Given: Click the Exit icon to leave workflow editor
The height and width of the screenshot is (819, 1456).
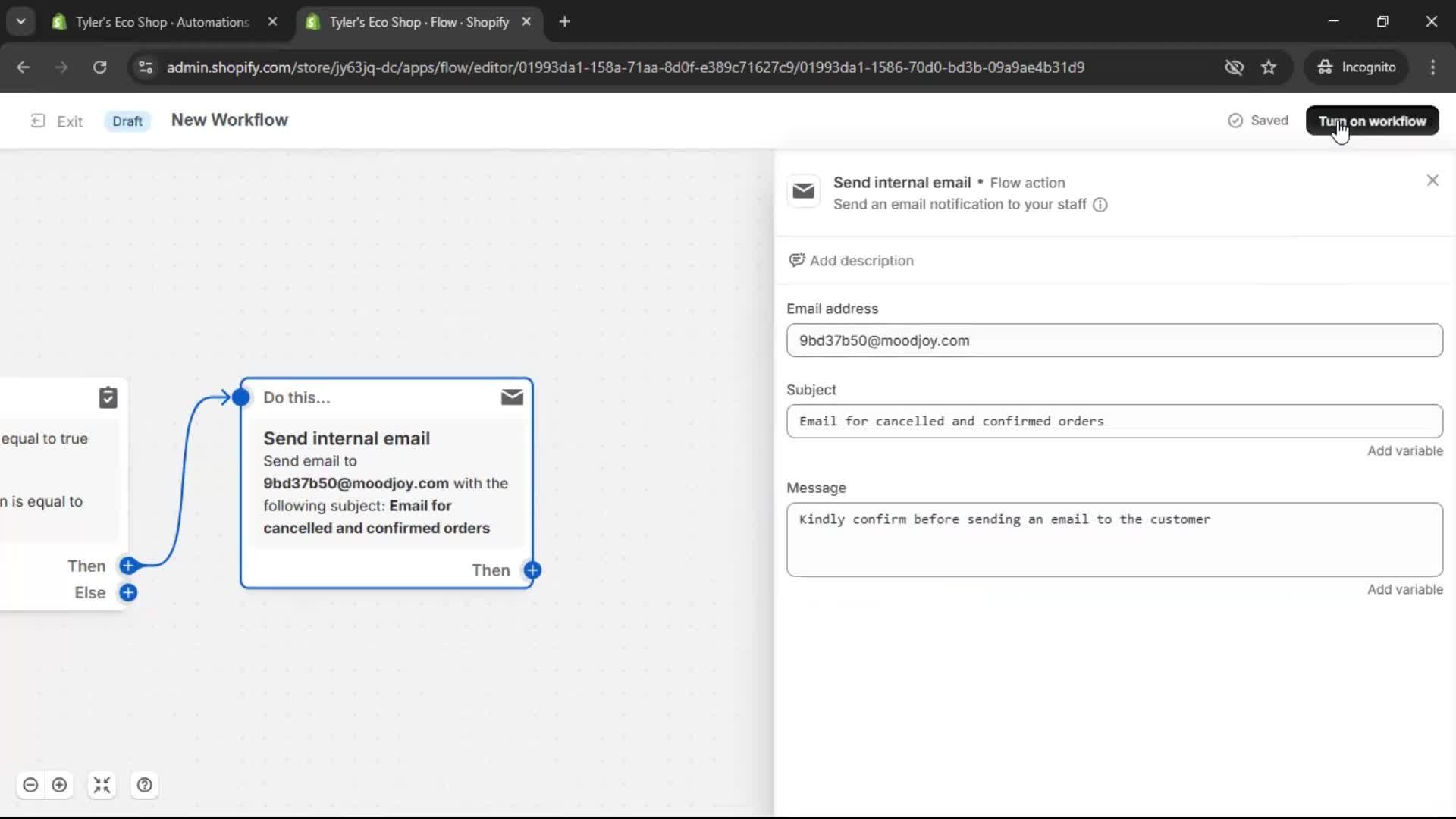Looking at the screenshot, I should [37, 121].
